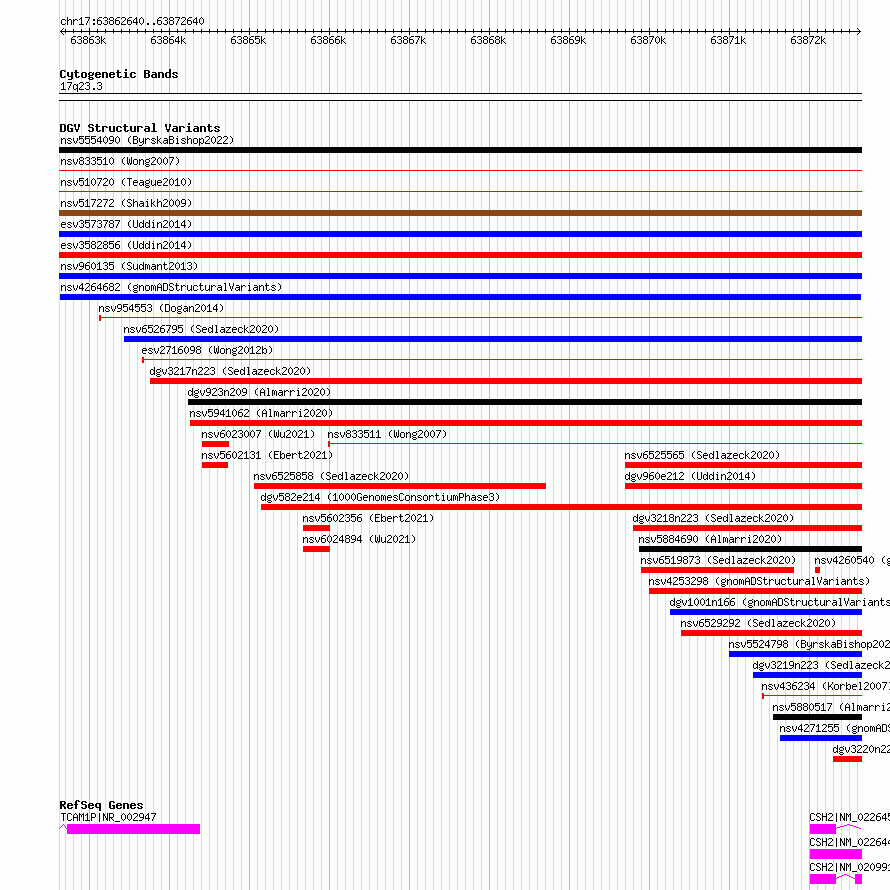Screen dimensions: 890x890
Task: Select the short red nsv6024894 bar
Action: pos(316,549)
